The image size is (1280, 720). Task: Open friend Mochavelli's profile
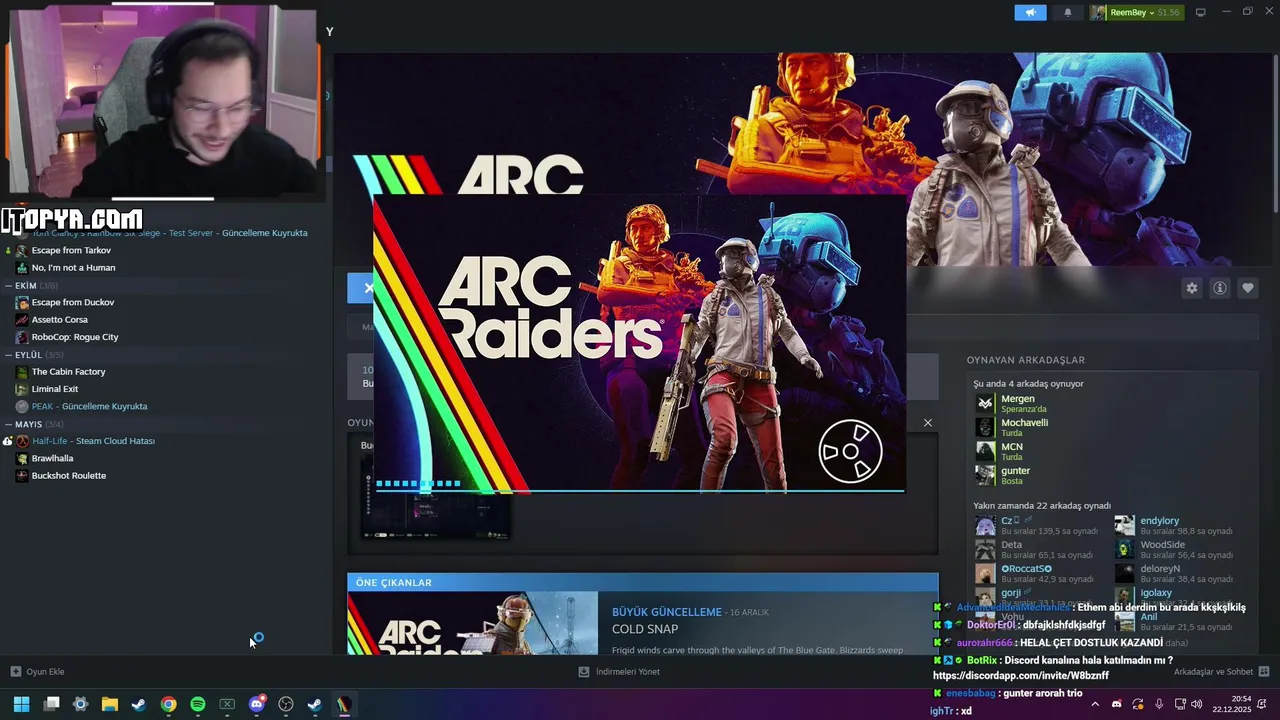pyautogui.click(x=1025, y=423)
